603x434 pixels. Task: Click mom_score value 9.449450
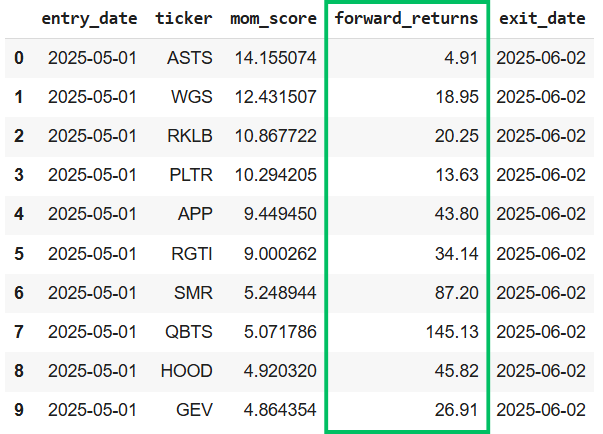[x=280, y=214]
